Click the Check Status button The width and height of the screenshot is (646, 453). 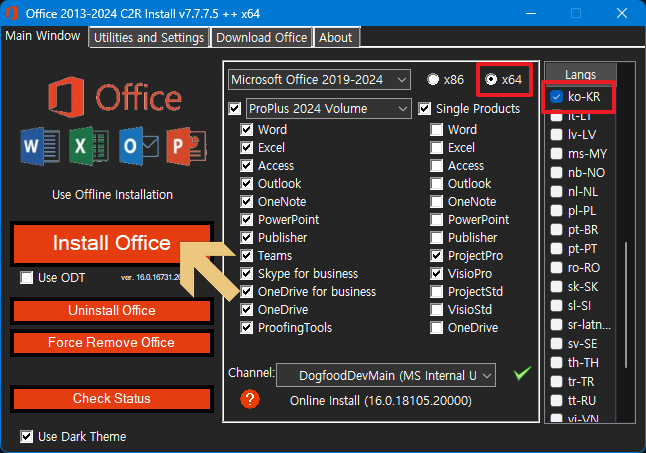pos(112,399)
